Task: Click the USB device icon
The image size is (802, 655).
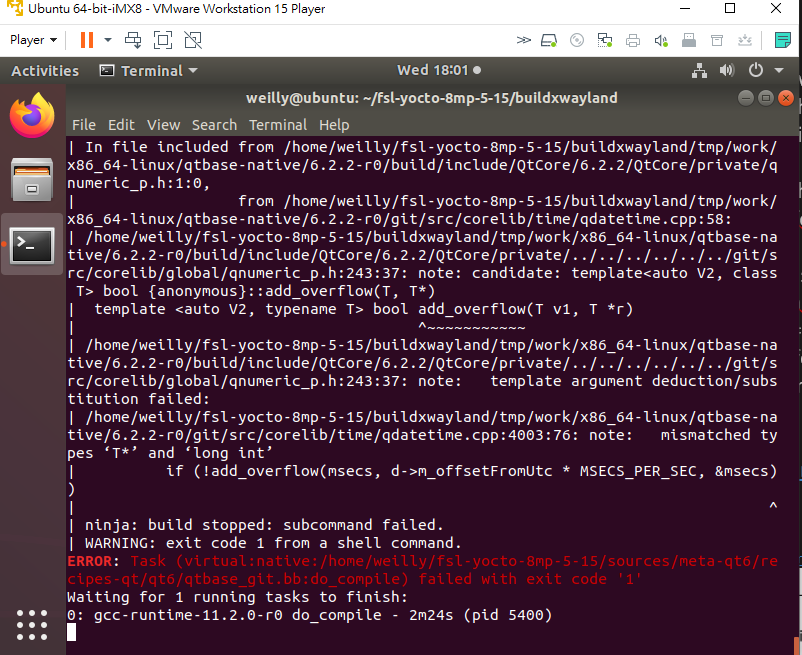Action: coord(688,40)
